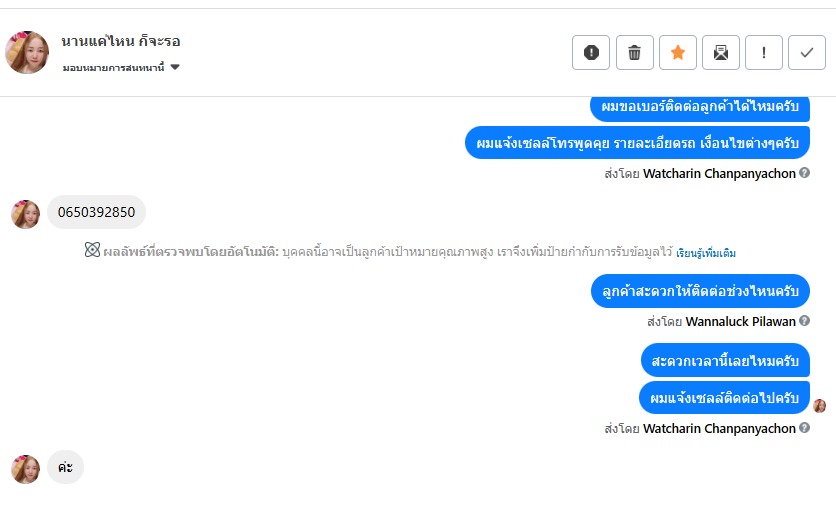Open the customer's profile picture in header
This screenshot has width=836, height=505.
click(x=27, y=52)
